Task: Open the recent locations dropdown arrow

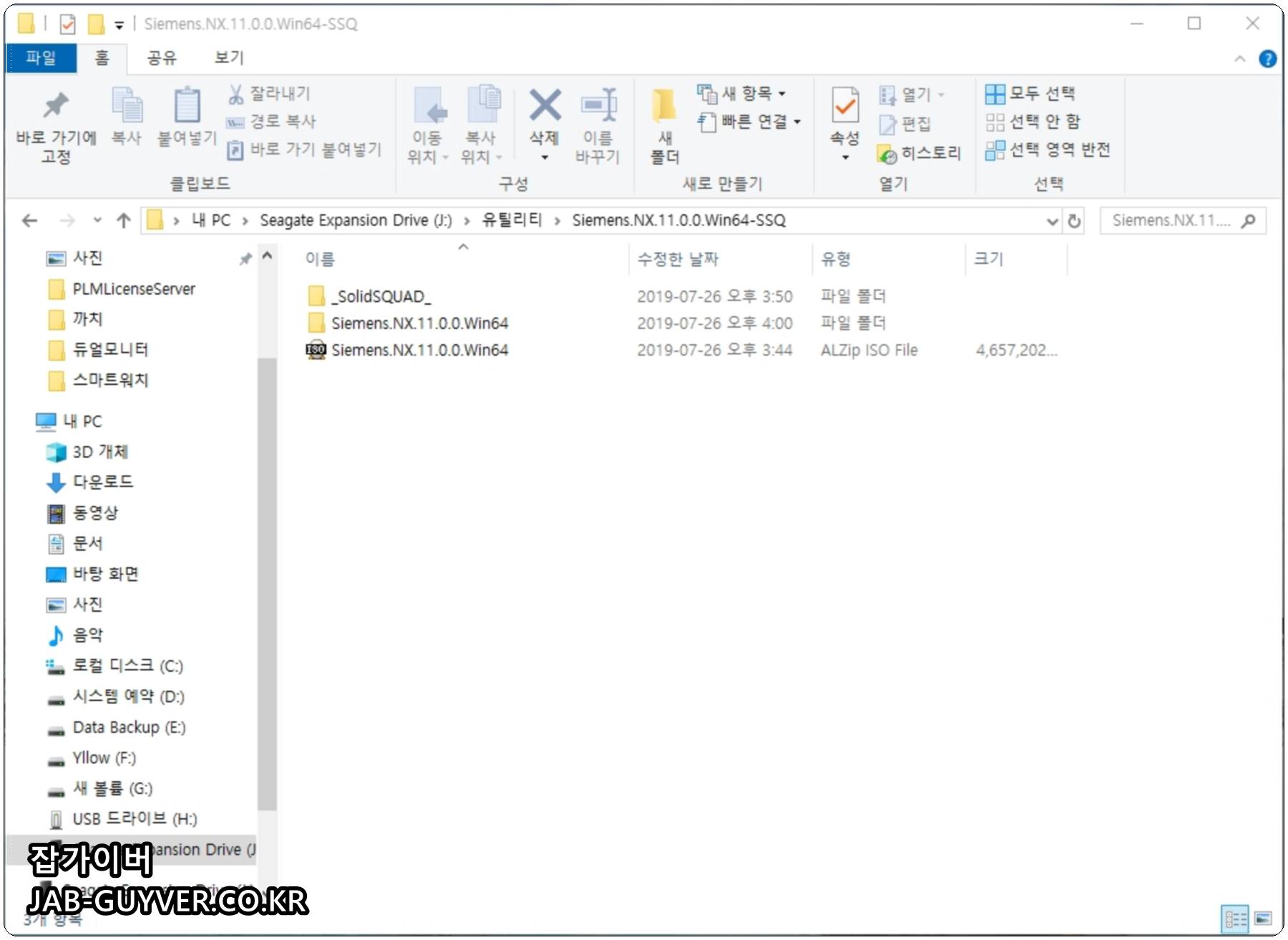Action: 97,221
